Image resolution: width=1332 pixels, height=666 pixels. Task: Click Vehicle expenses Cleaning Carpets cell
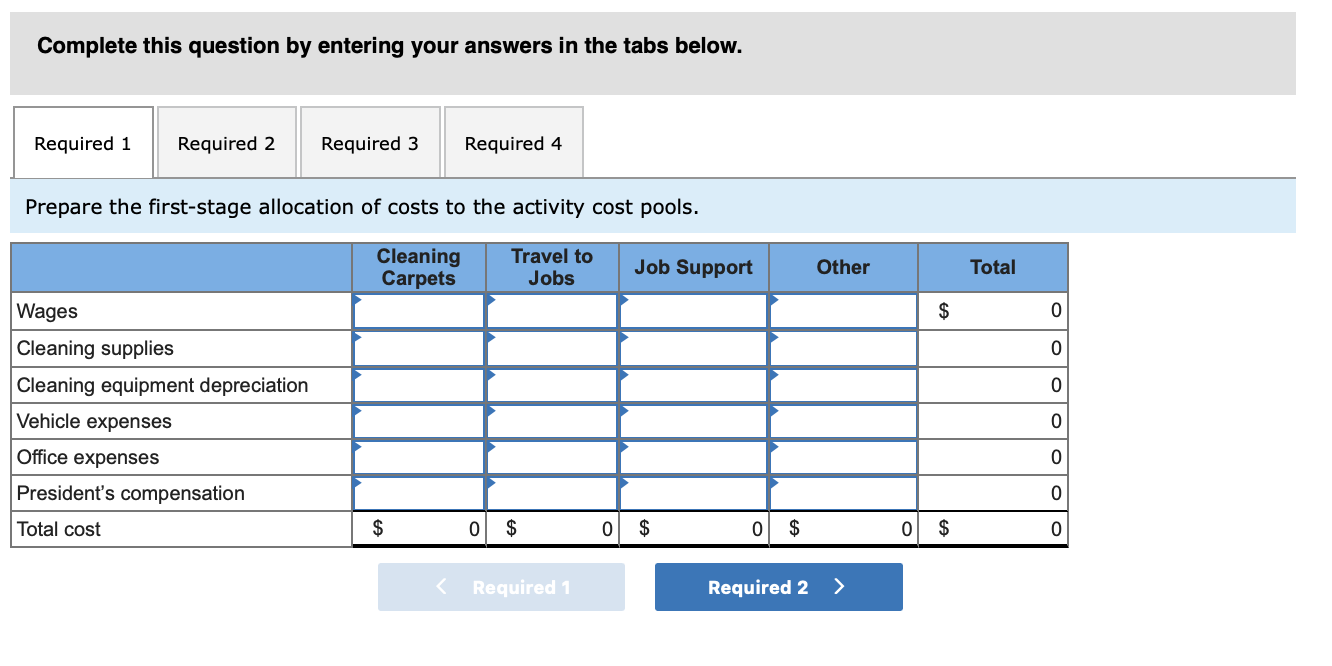click(x=419, y=421)
